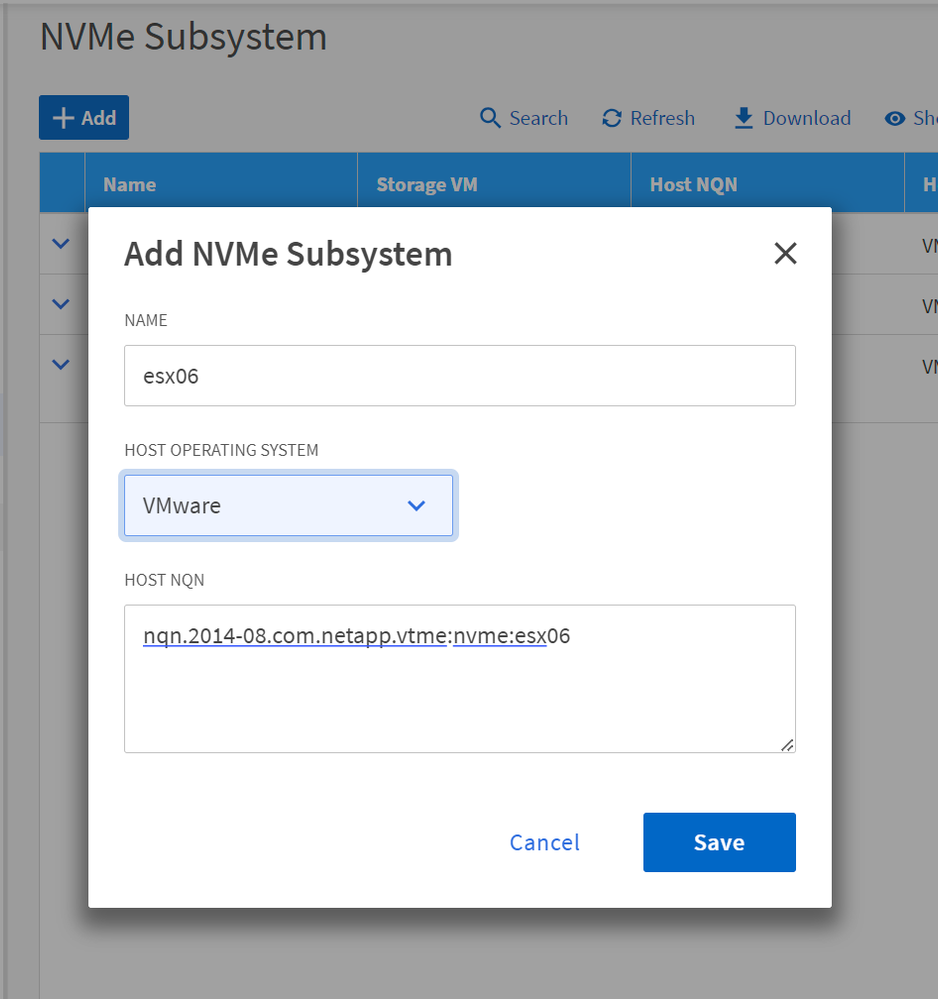938x999 pixels.
Task: Cancel adding the NVMe subsystem
Action: tap(544, 843)
